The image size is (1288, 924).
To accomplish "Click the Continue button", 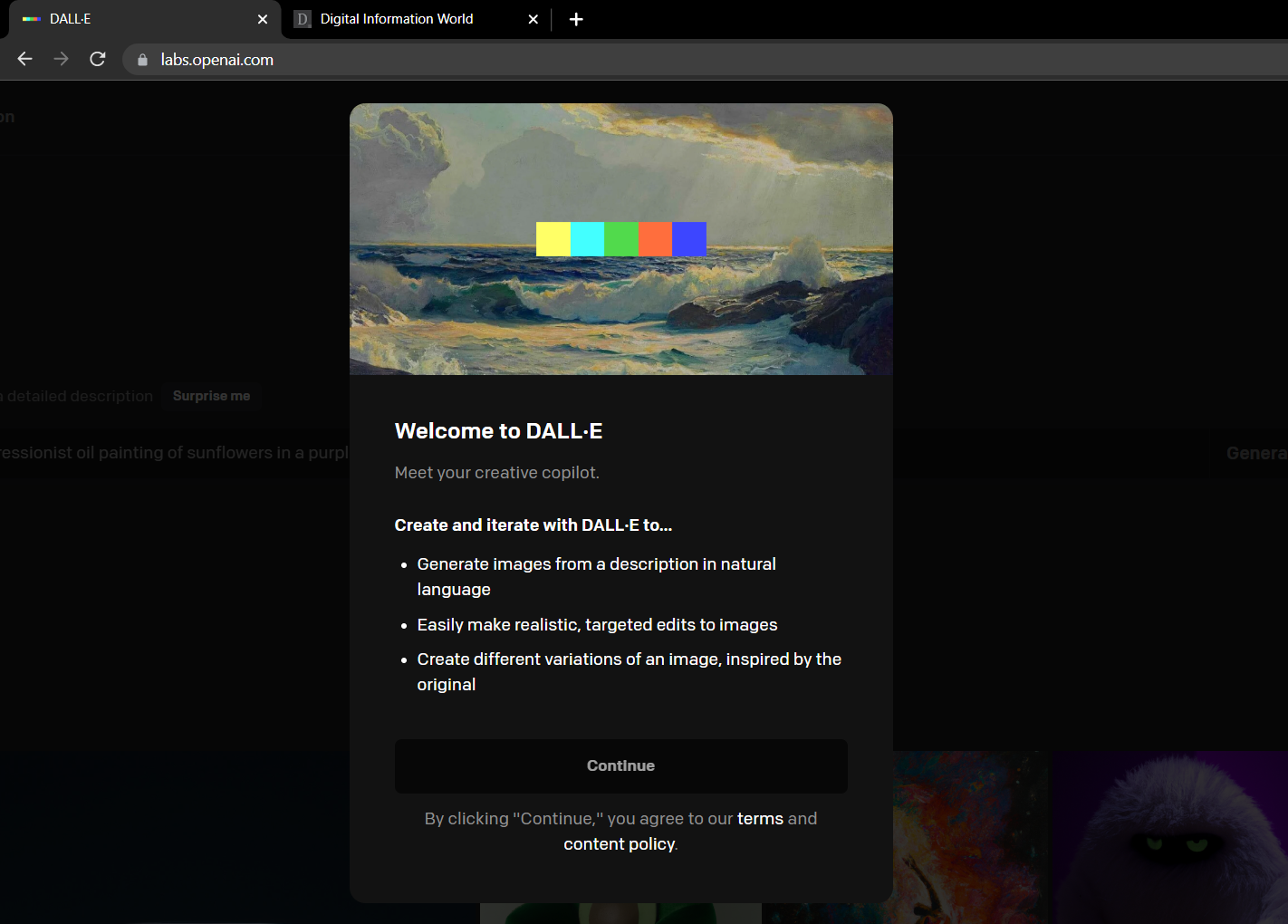I will click(x=621, y=766).
